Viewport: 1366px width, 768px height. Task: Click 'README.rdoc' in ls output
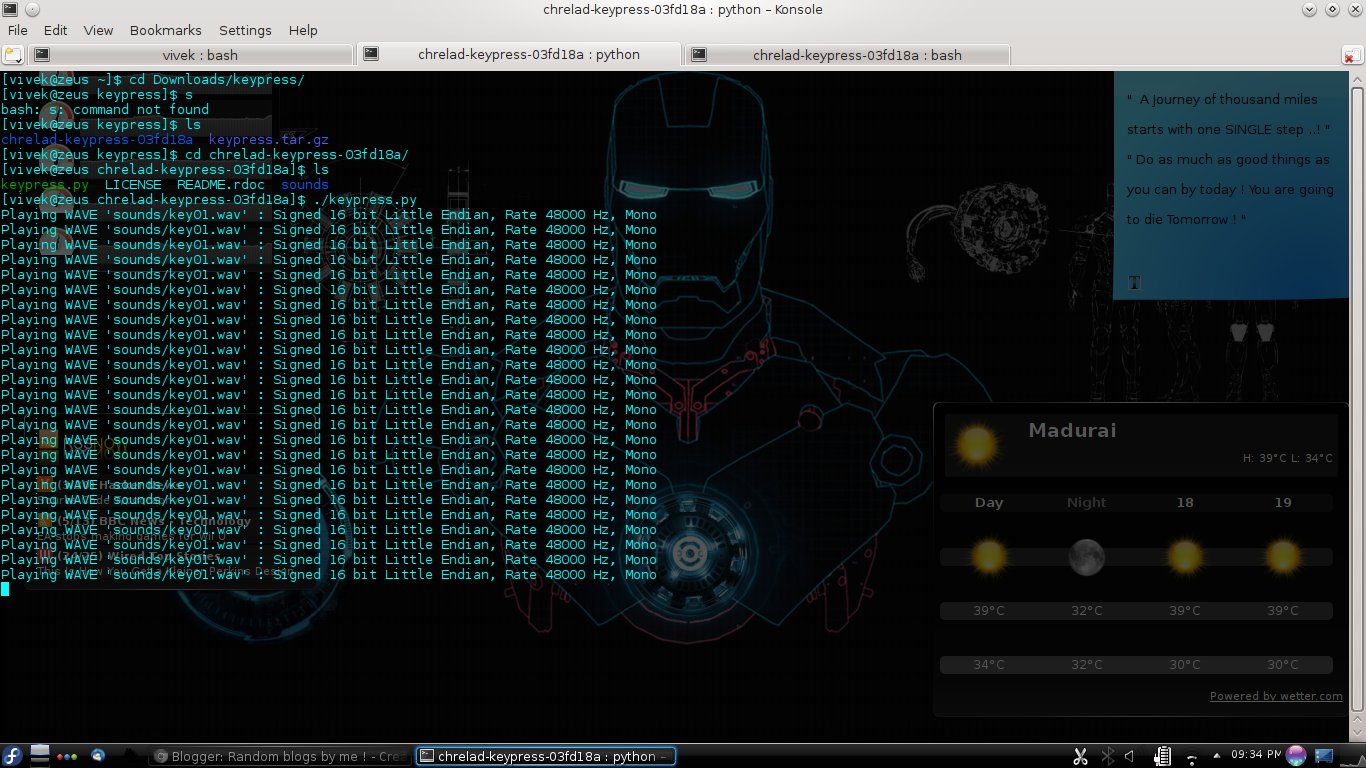point(221,185)
